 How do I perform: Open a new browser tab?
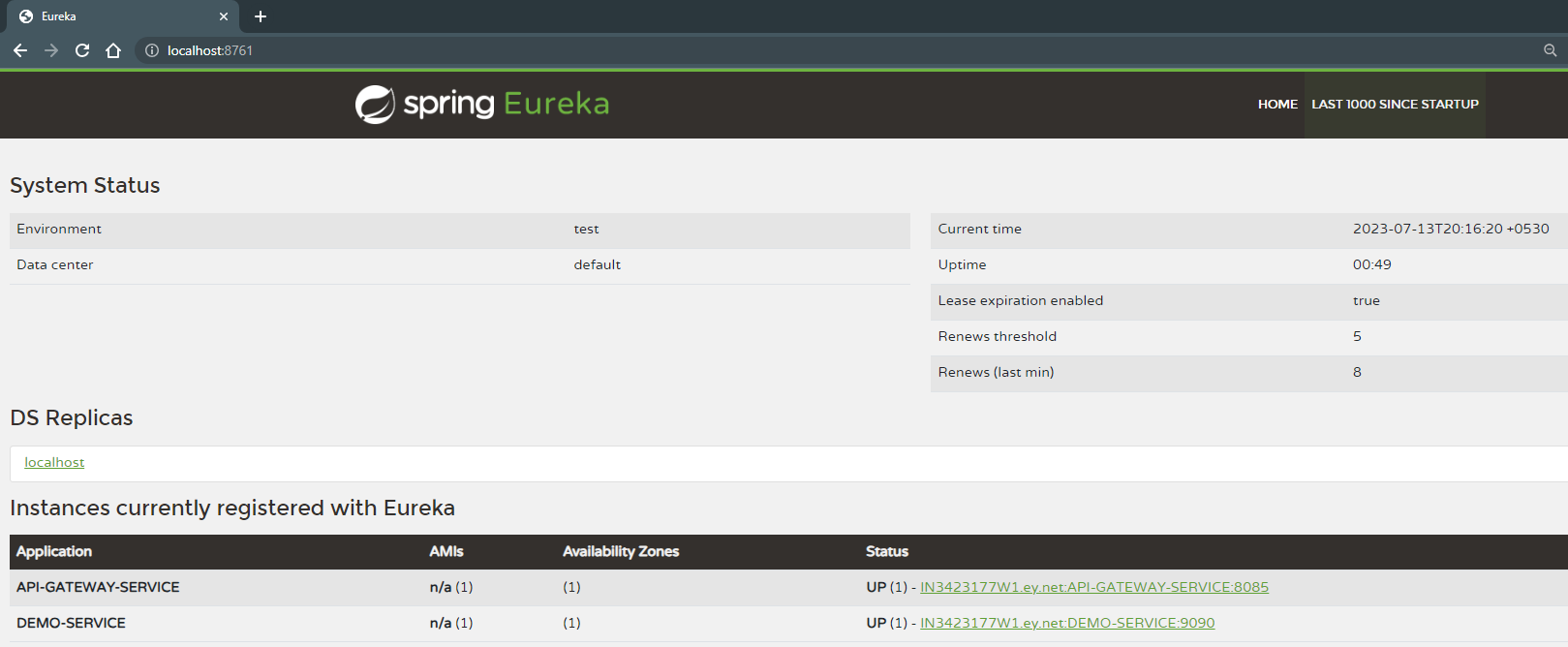point(261,16)
